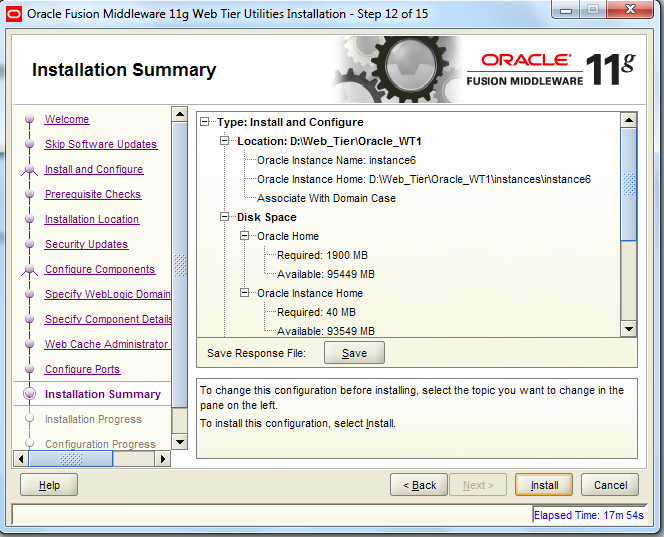This screenshot has height=537, width=664.
Task: Click the up arrow of summary tree scrollbar
Action: 629,120
